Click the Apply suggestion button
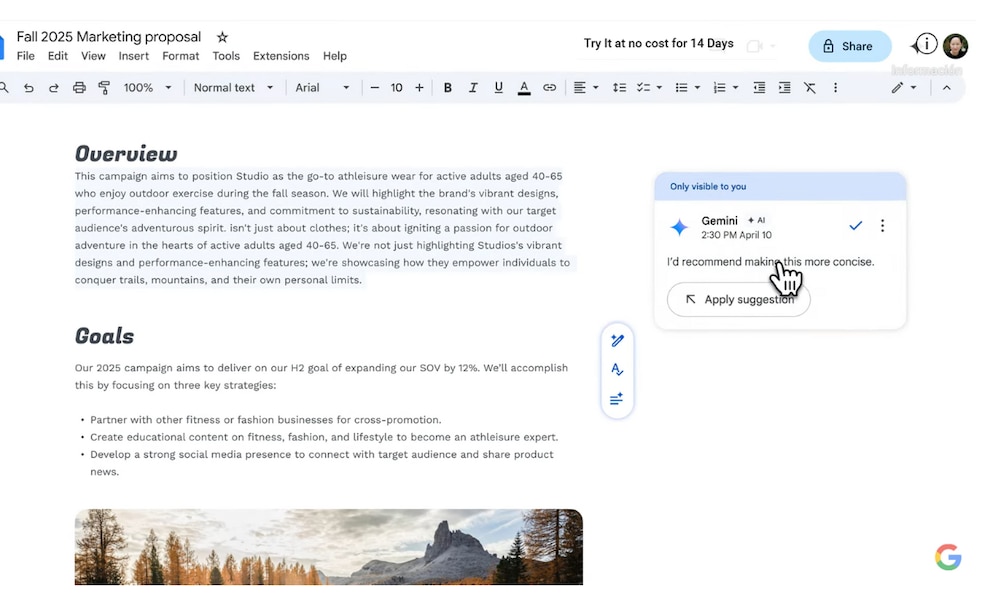 click(738, 299)
